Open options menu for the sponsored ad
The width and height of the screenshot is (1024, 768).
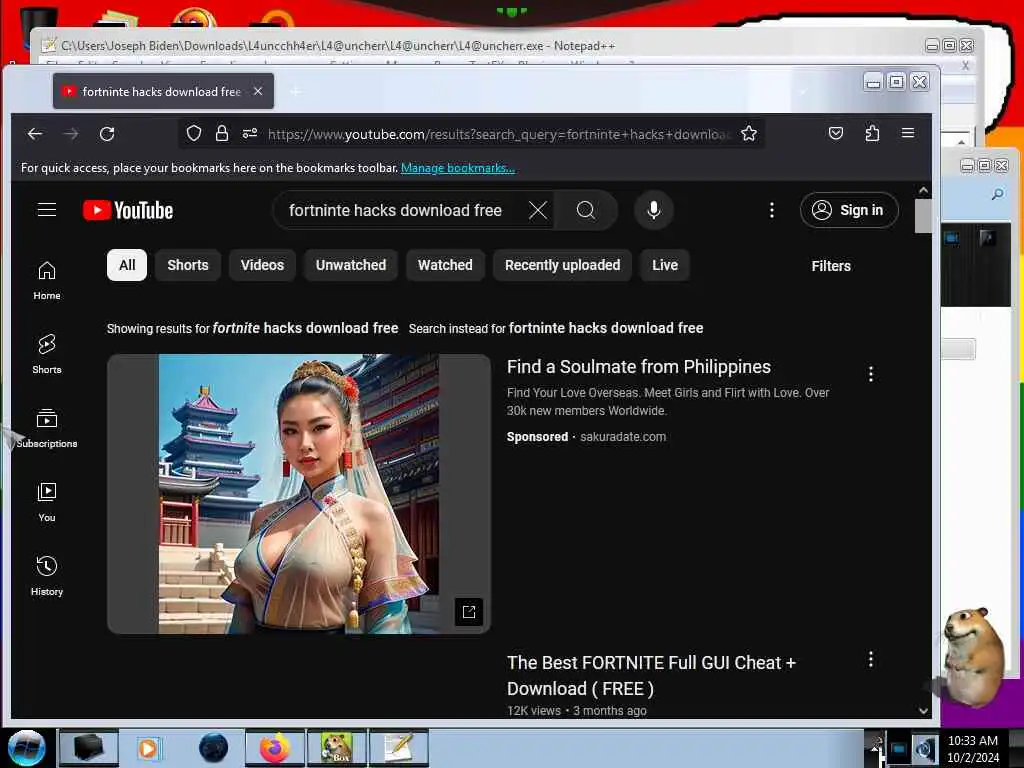(871, 374)
